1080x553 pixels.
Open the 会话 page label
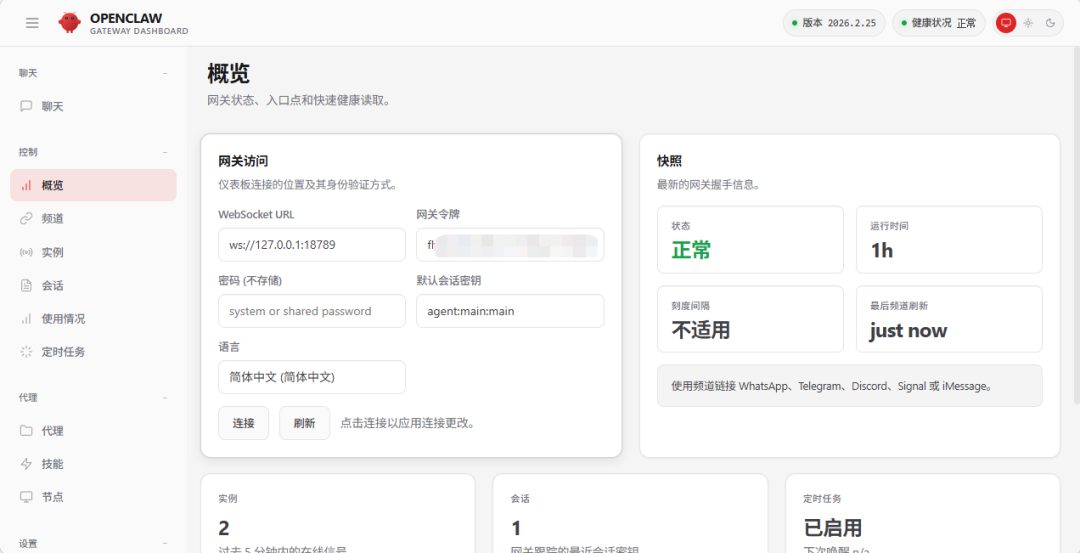[52, 285]
